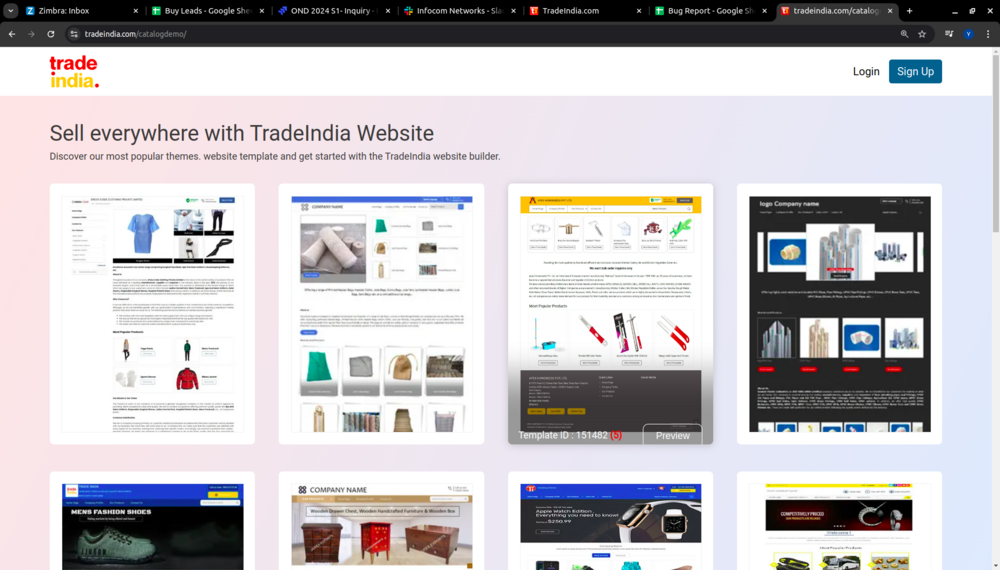Open the clothing company template thumbnail

click(x=152, y=314)
